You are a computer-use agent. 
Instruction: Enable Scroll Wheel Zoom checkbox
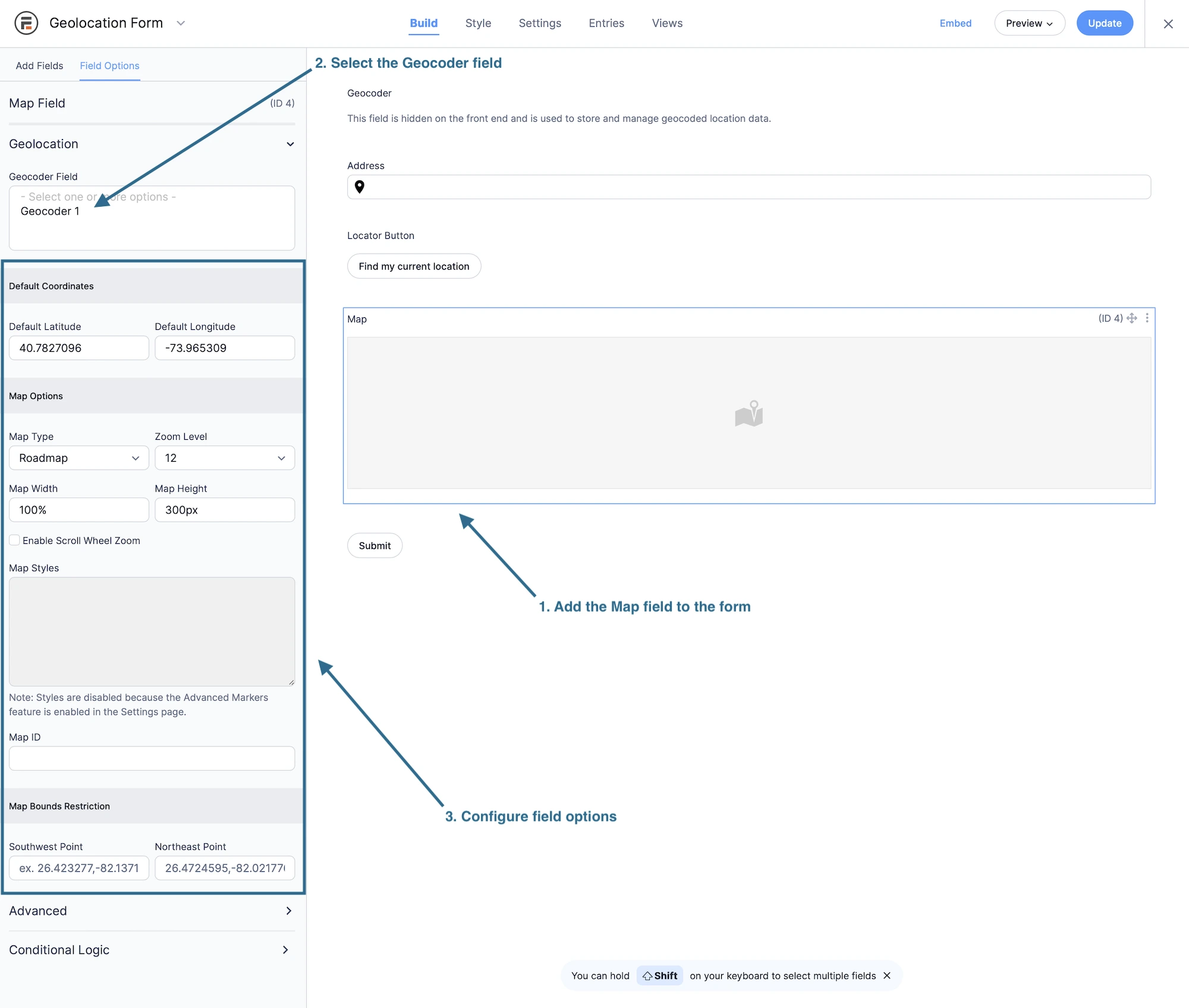click(x=15, y=540)
